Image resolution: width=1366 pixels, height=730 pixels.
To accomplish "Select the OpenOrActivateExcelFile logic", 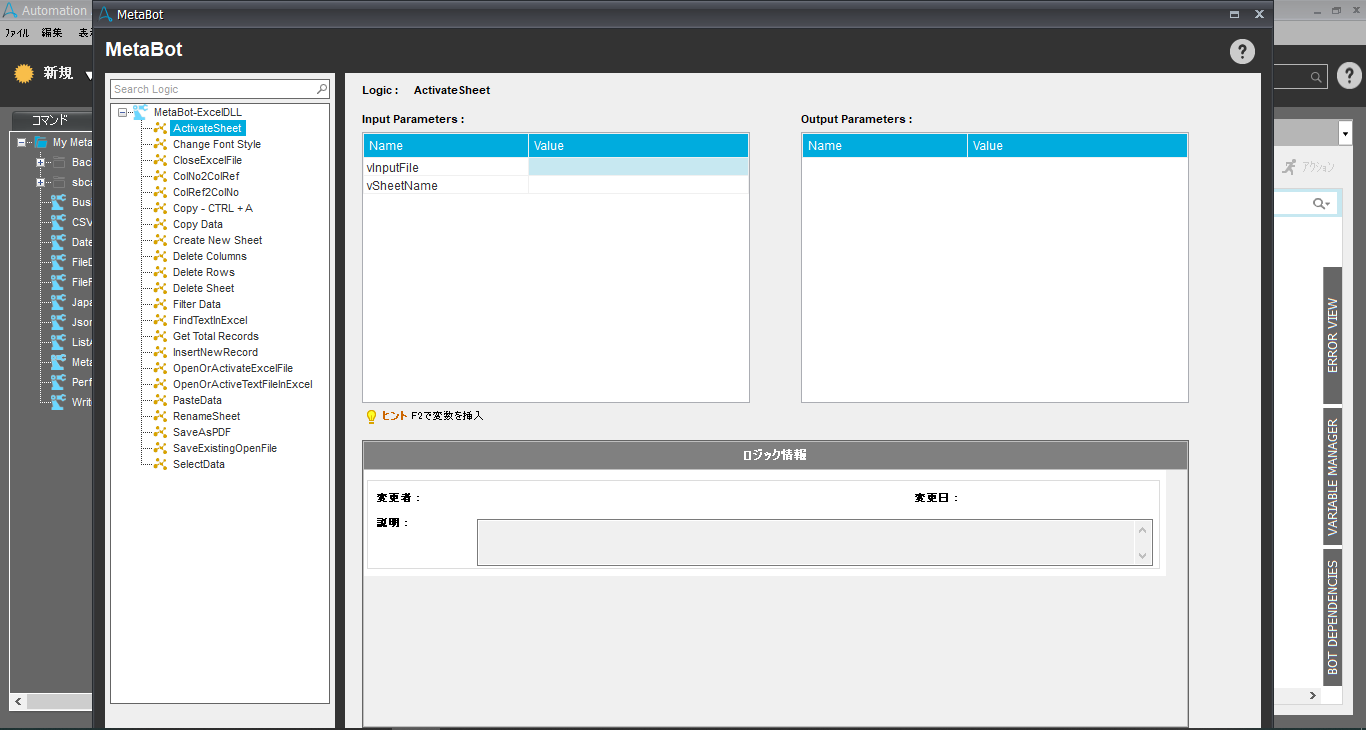I will point(233,368).
